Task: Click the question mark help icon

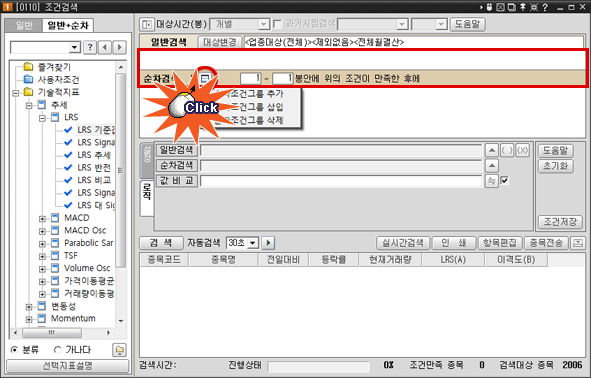Action: click(90, 47)
